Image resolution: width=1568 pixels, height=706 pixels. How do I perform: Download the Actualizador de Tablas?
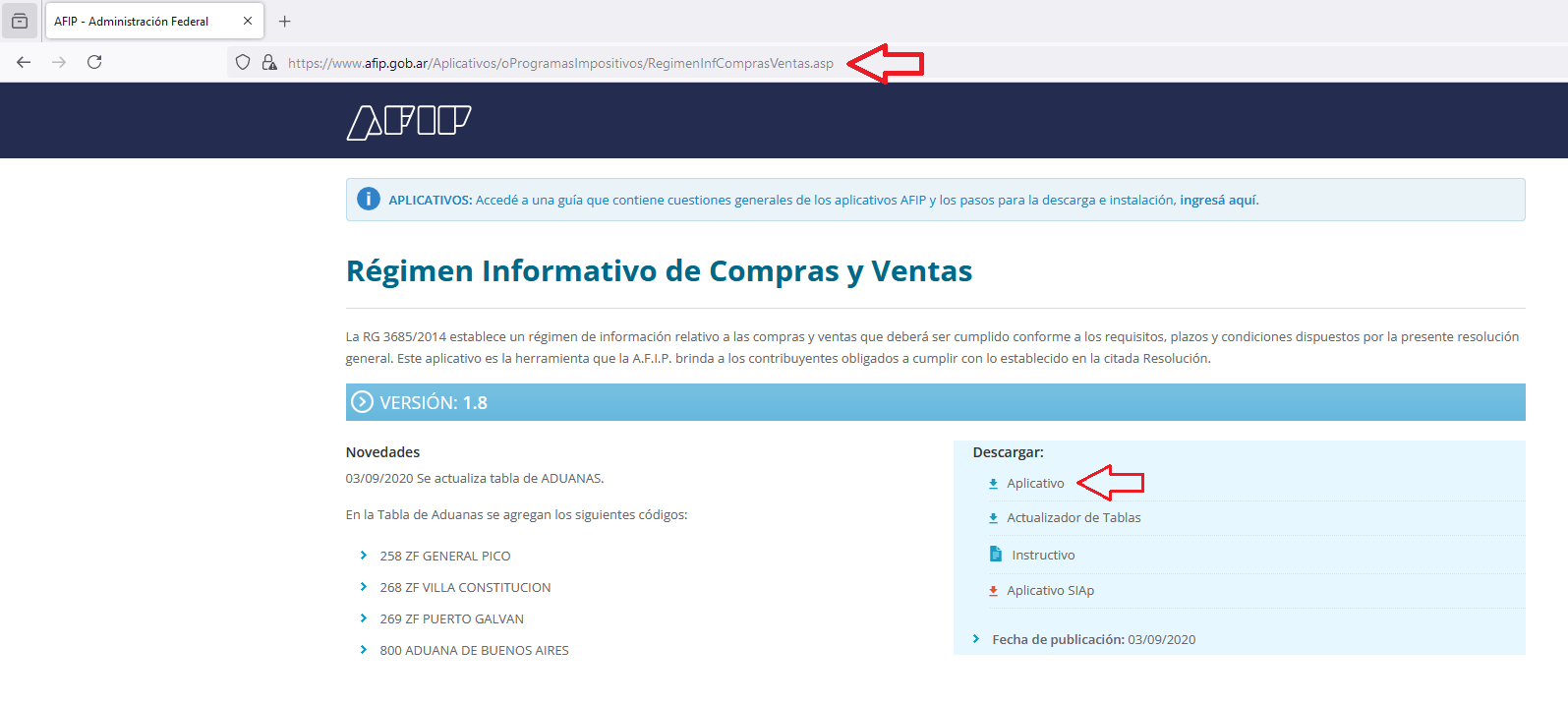1073,518
